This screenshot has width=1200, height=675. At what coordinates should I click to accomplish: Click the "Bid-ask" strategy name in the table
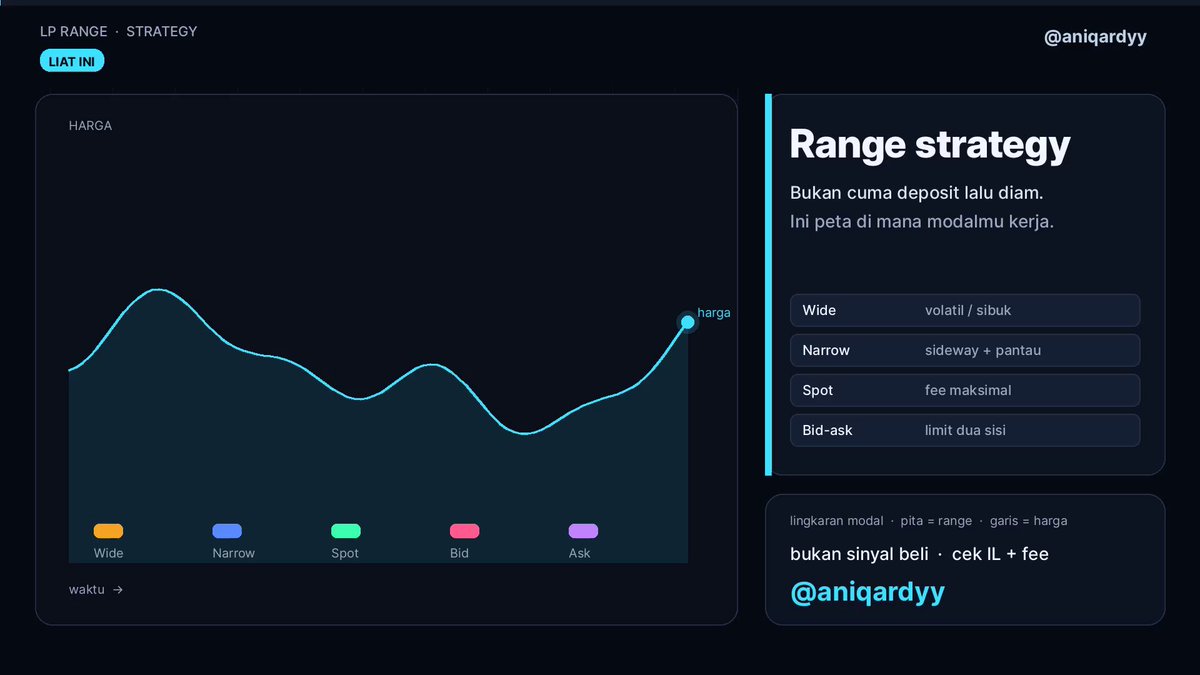(x=828, y=430)
